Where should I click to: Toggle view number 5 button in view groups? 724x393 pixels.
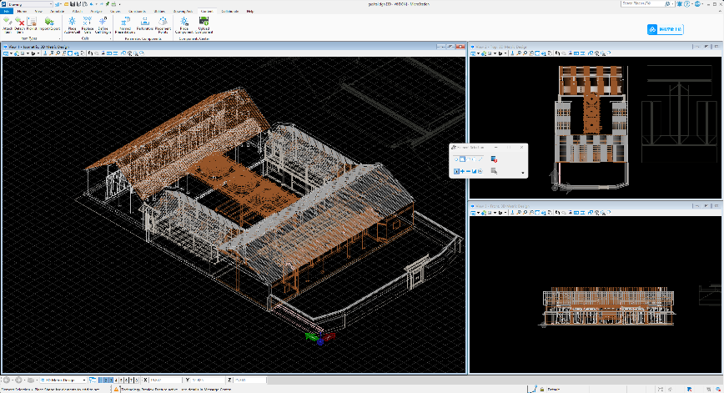(x=121, y=380)
